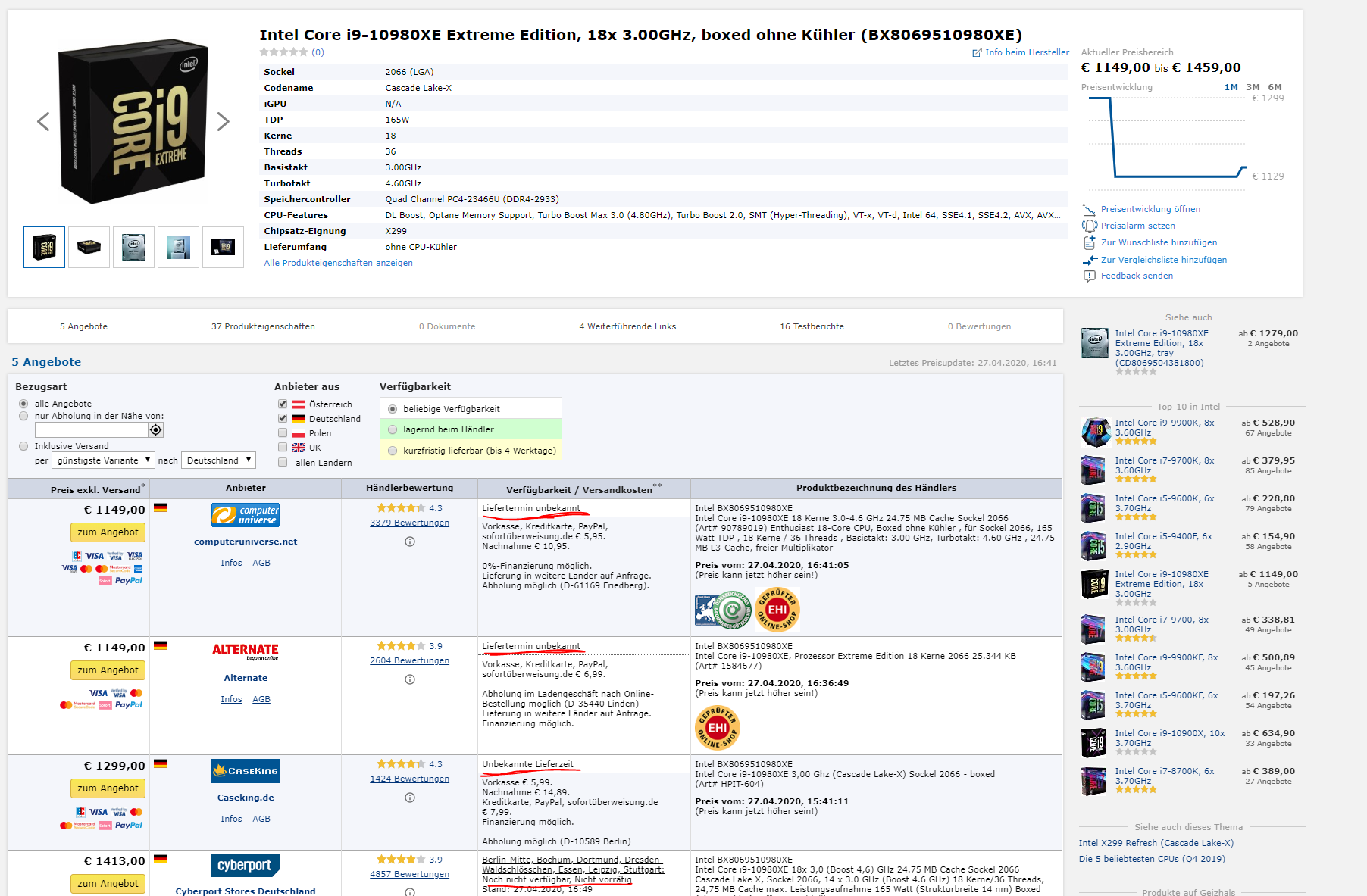Open günstigste Variante dropdown
1367x896 pixels.
pos(104,460)
